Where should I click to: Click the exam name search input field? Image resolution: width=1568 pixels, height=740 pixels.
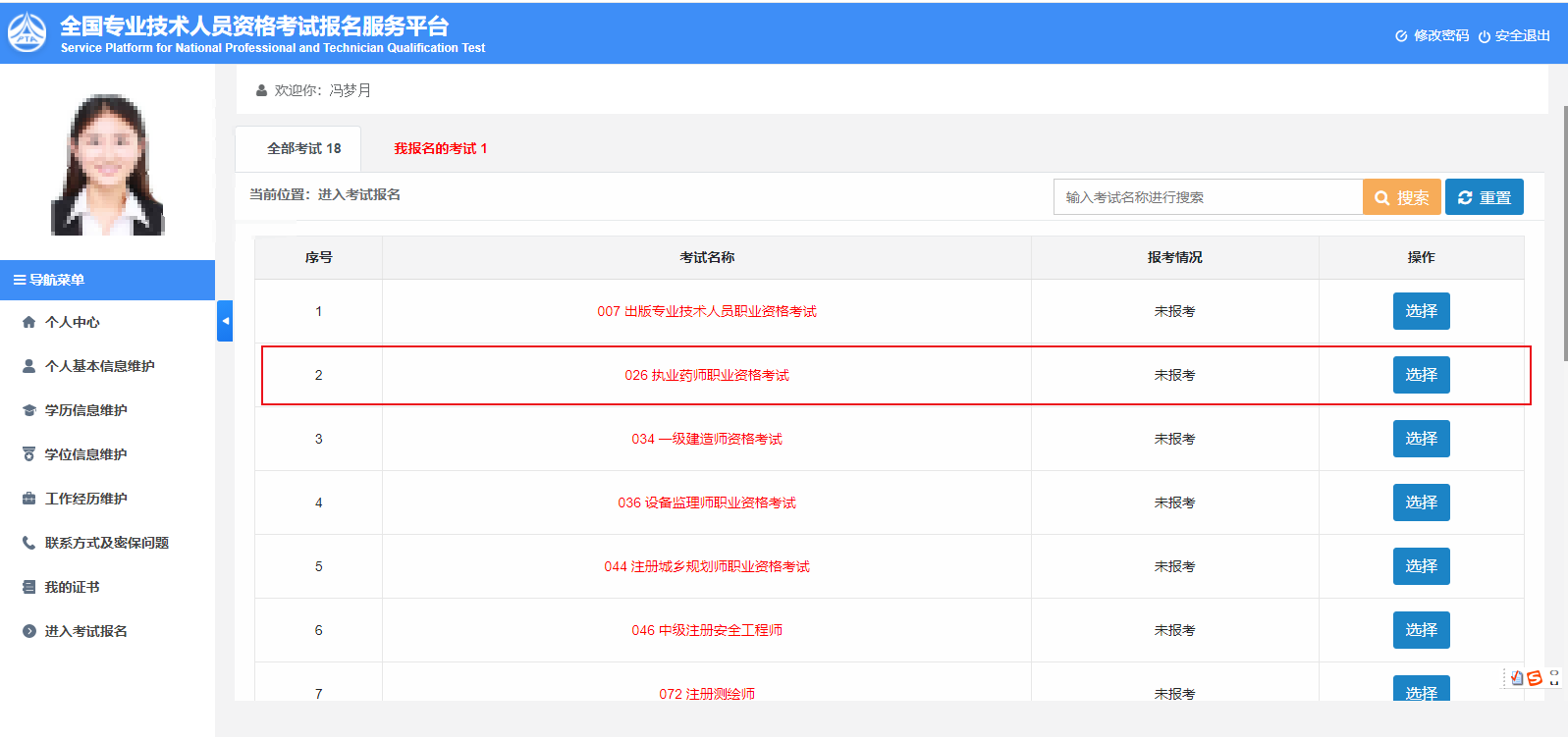[x=1208, y=197]
